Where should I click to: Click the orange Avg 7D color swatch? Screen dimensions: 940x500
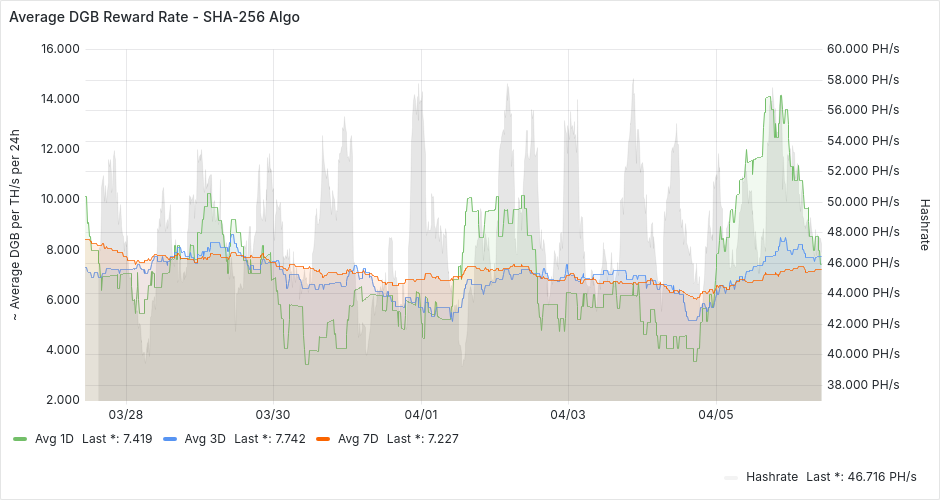tap(323, 439)
